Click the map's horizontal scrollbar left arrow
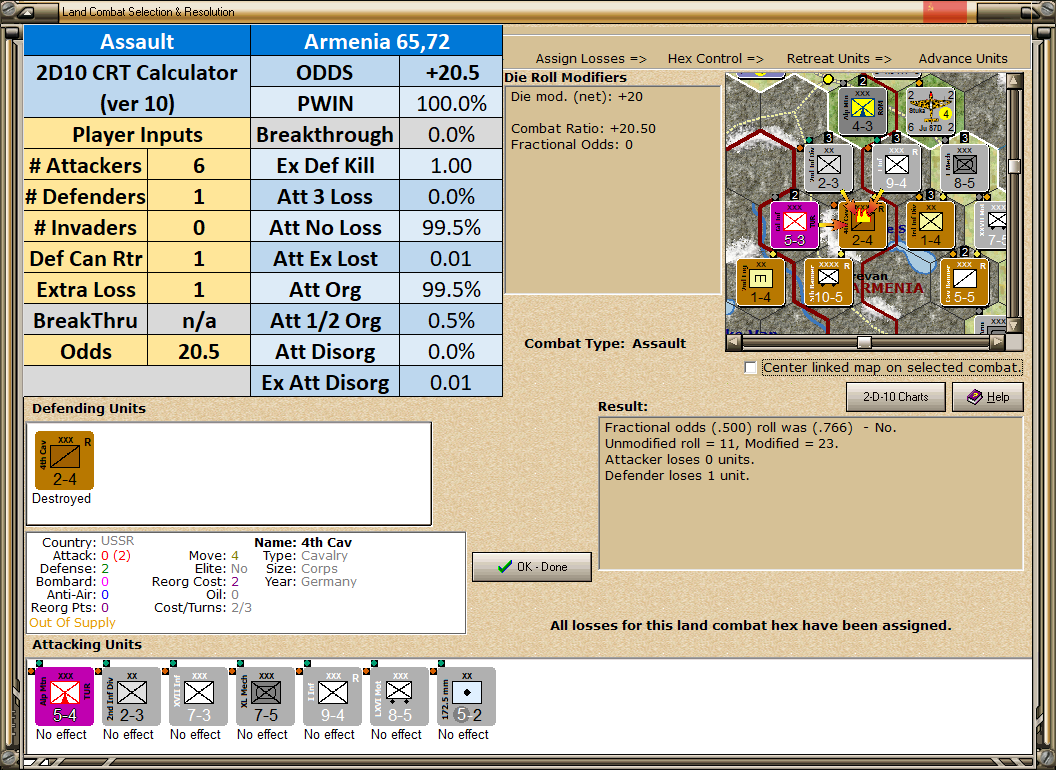The height and width of the screenshot is (770, 1056). point(734,342)
